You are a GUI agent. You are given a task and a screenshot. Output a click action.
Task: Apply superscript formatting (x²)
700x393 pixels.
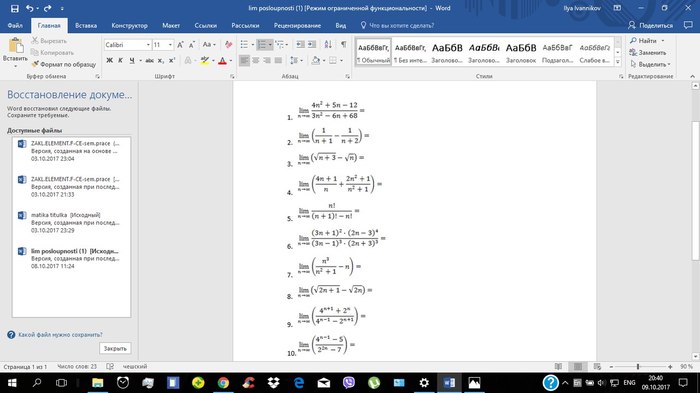[x=172, y=60]
